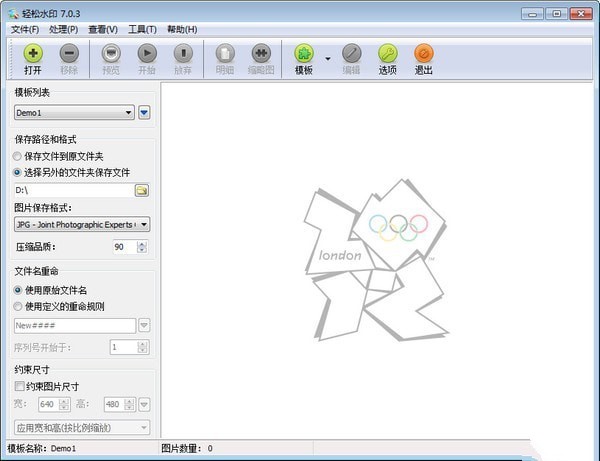The image size is (600, 461).
Task: Close the 轻松水印 window
Action: tap(581, 14)
